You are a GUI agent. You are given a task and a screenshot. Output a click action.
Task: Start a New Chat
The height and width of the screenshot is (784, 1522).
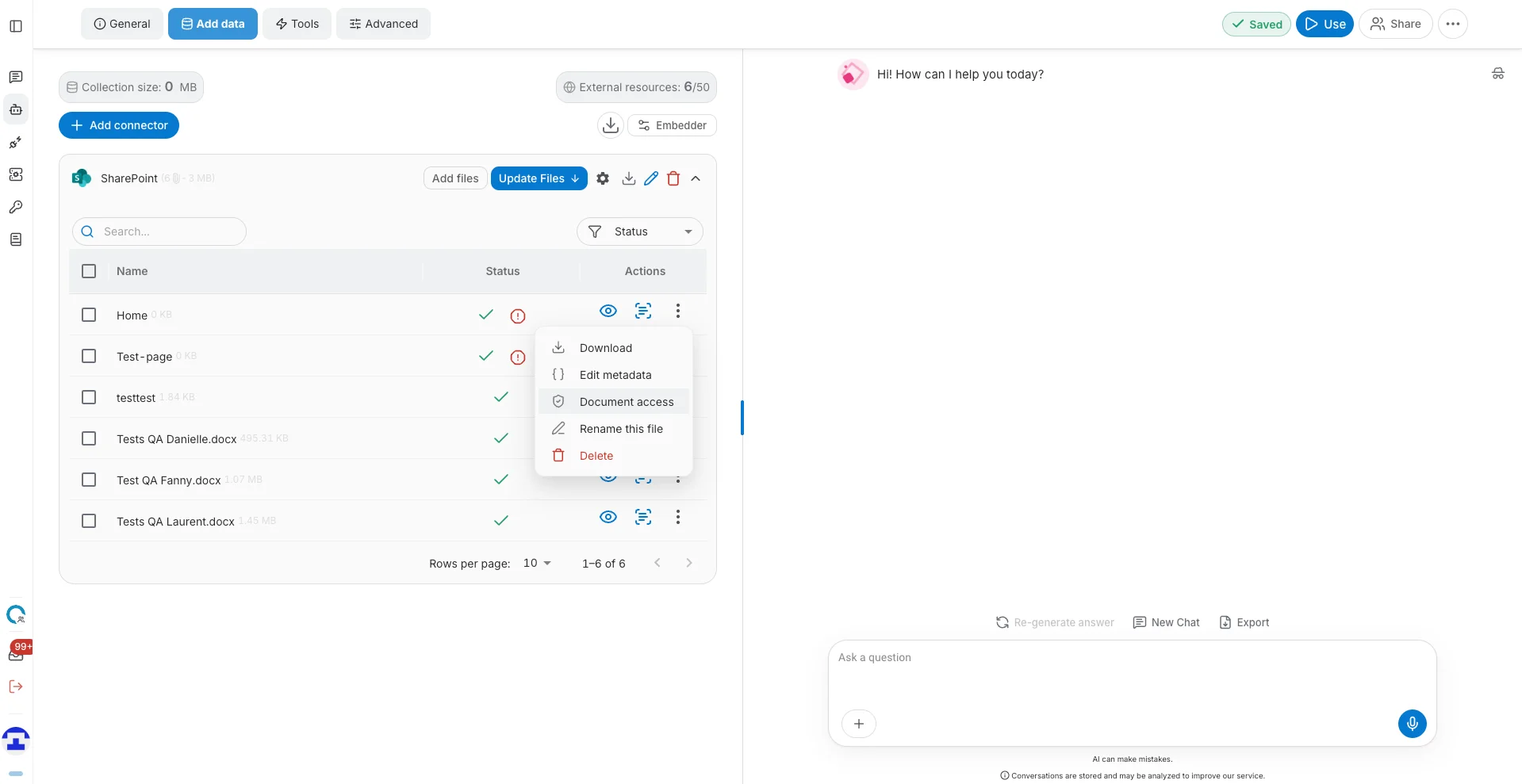click(1167, 622)
